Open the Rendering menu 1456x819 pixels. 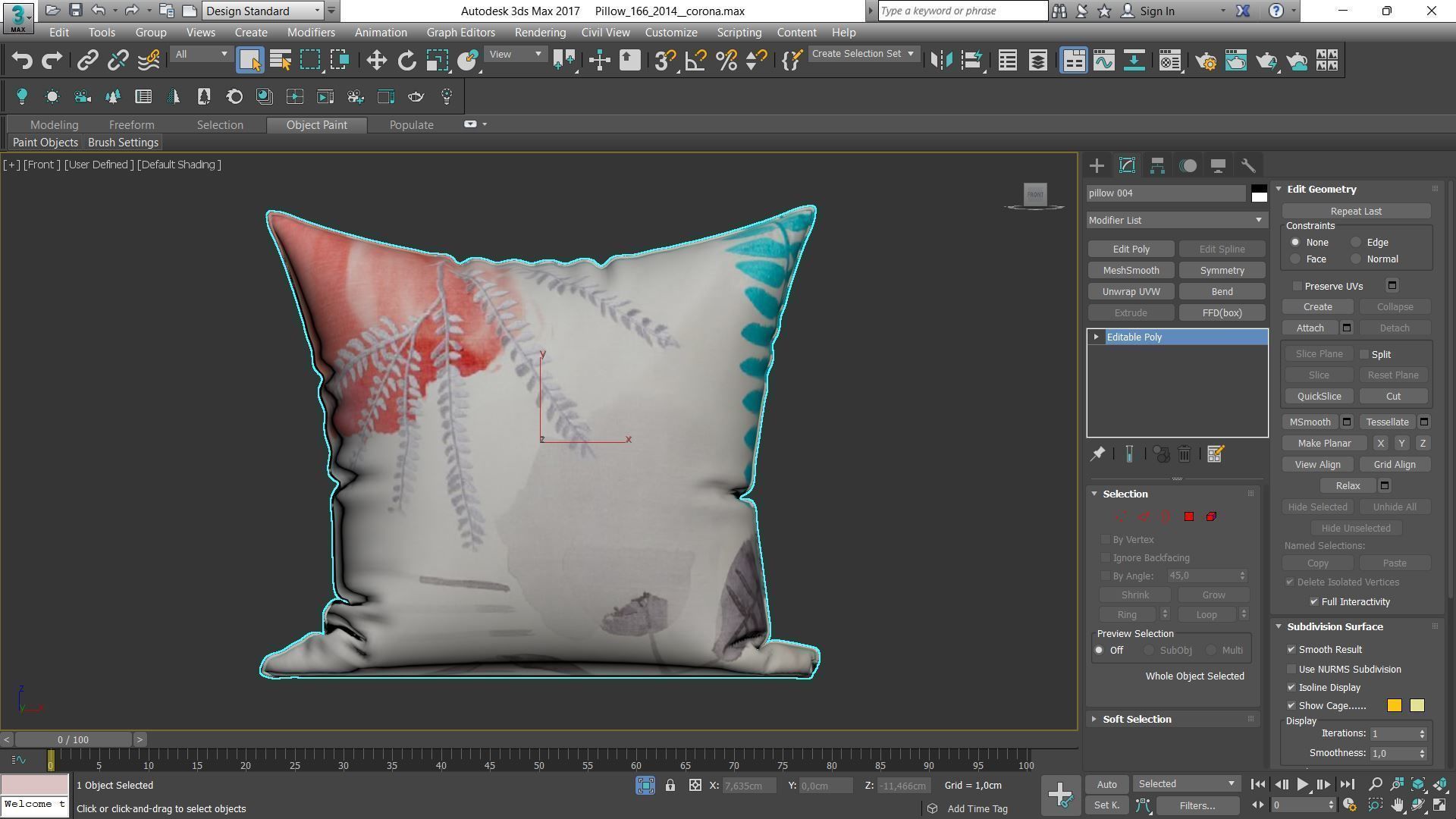pyautogui.click(x=540, y=33)
